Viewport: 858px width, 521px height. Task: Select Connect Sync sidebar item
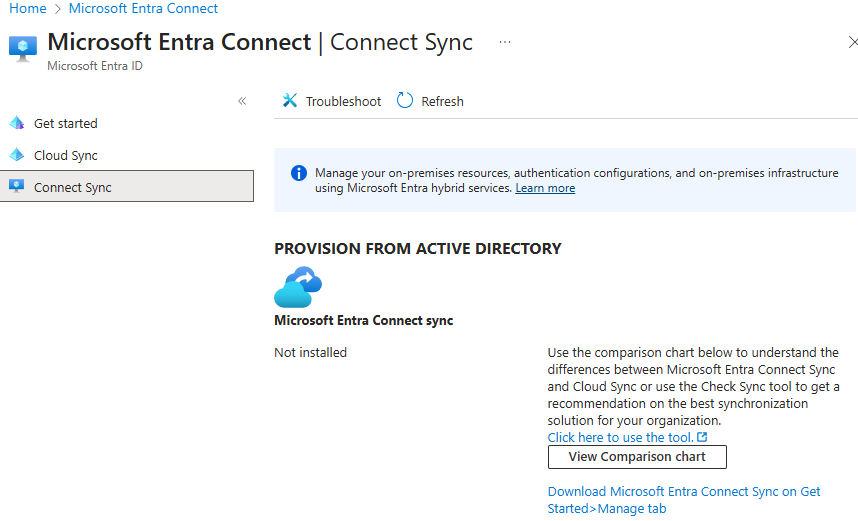pos(127,187)
